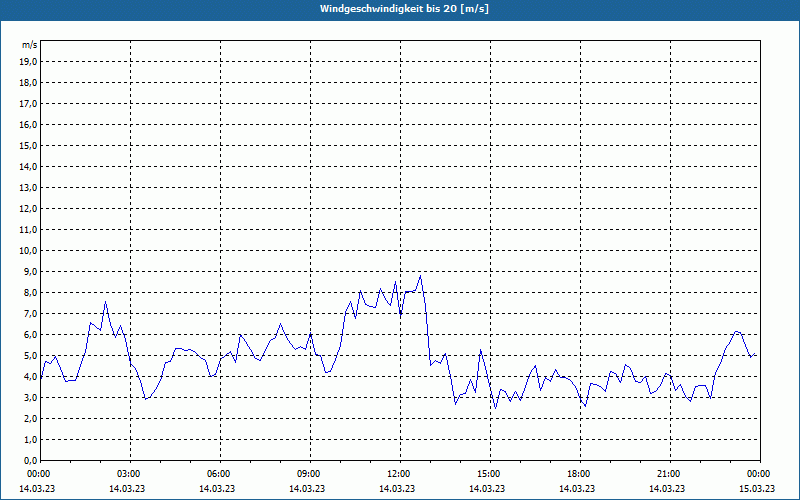Click the 8,0 y-axis value
The height and width of the screenshot is (500, 800).
tap(31, 292)
